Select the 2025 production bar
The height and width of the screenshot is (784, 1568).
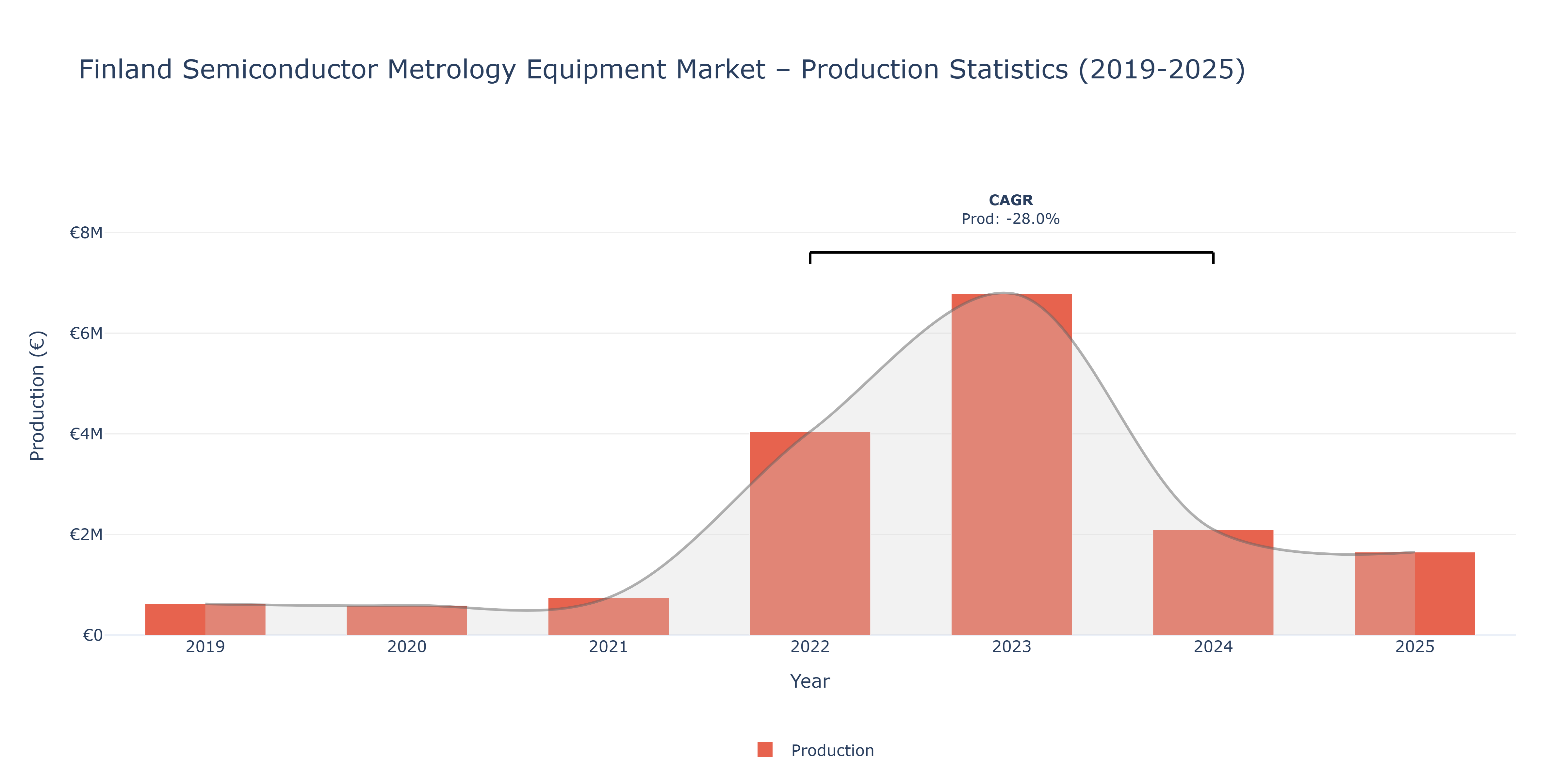tap(1414, 594)
